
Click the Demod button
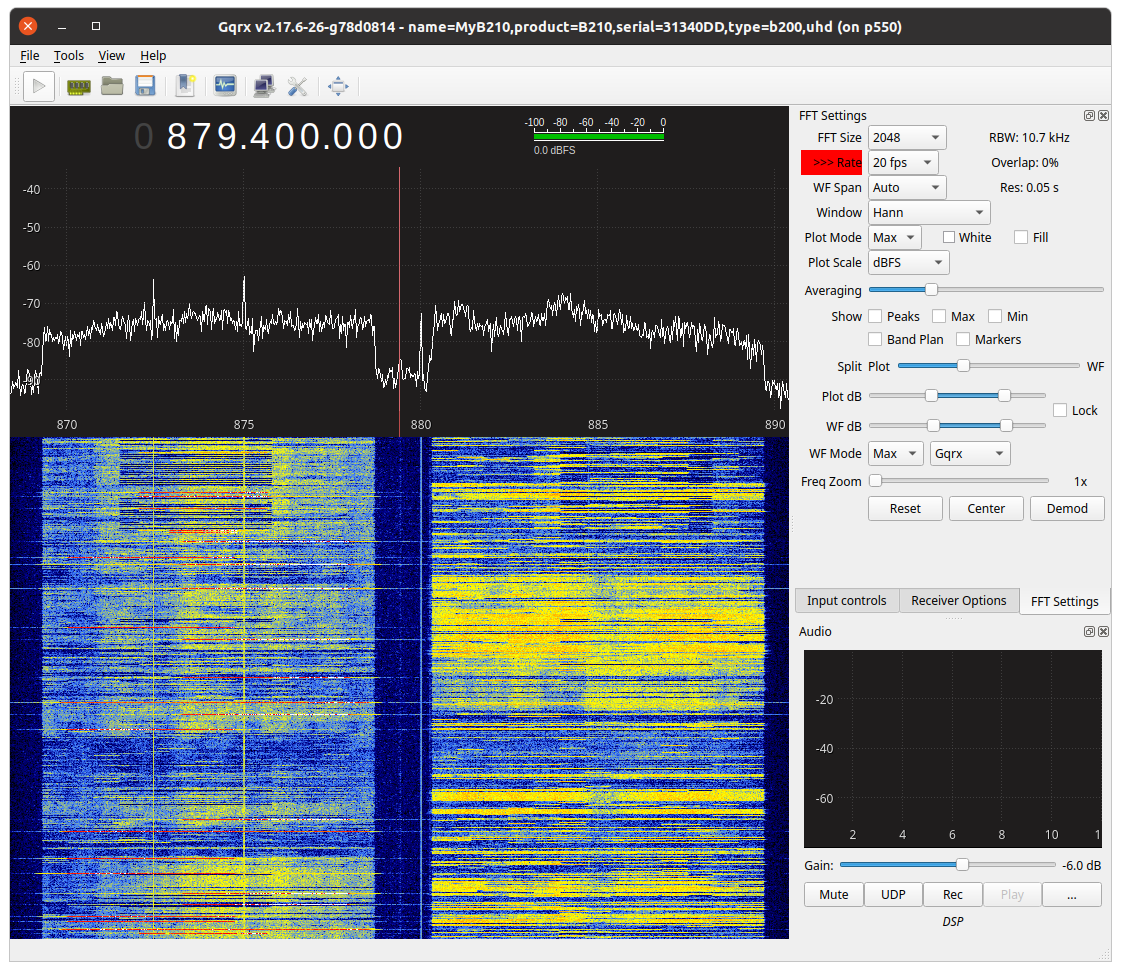click(1067, 508)
